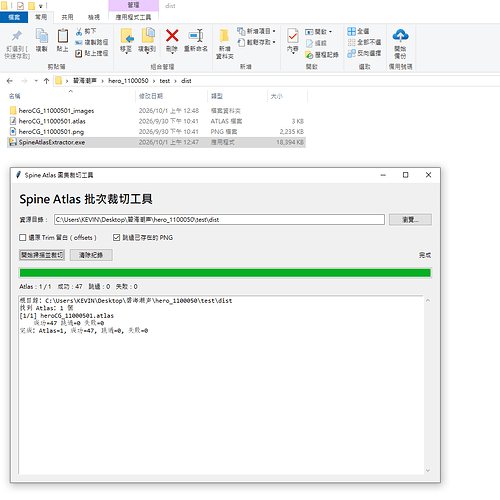Open the View ribbon tab
This screenshot has height=500, width=500.
pos(94,17)
